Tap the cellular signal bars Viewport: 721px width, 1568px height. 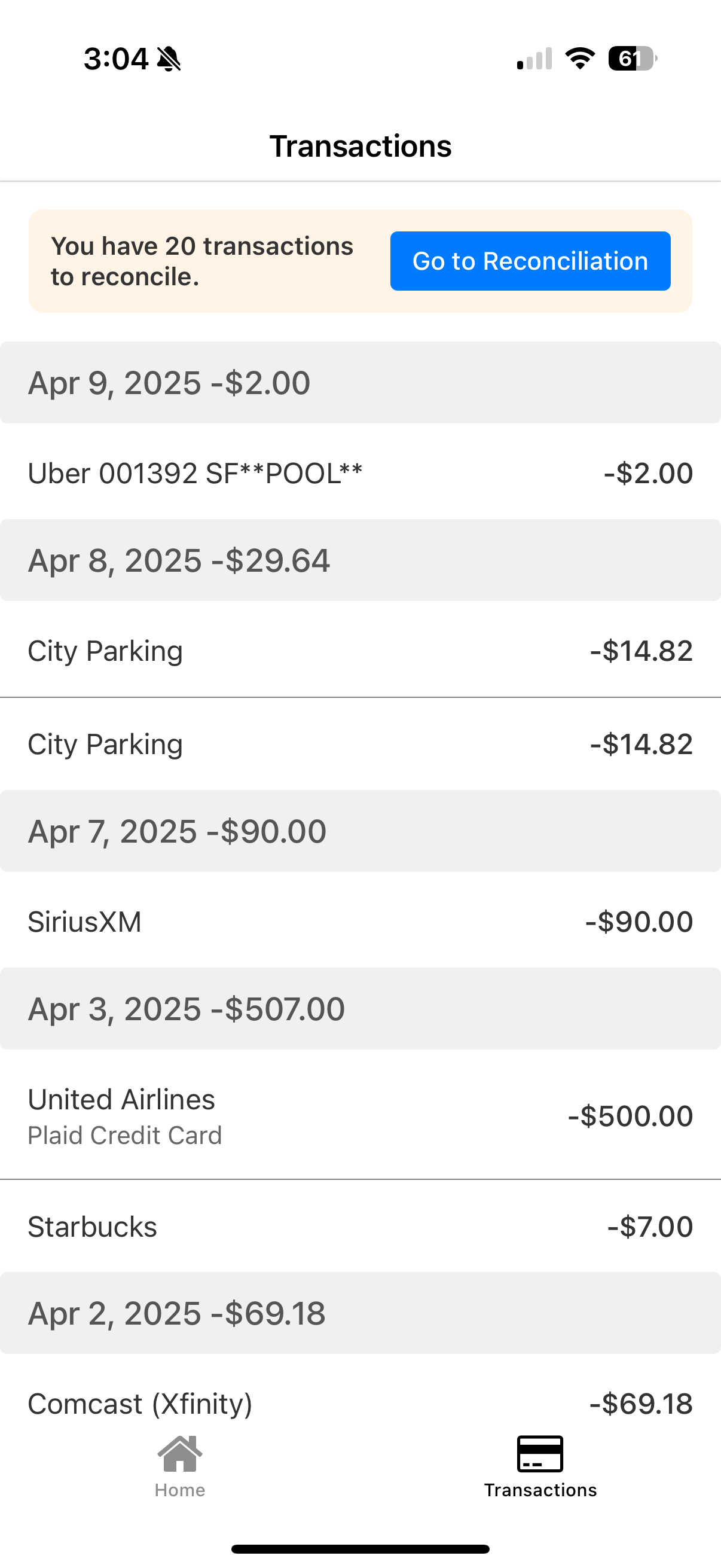[534, 59]
